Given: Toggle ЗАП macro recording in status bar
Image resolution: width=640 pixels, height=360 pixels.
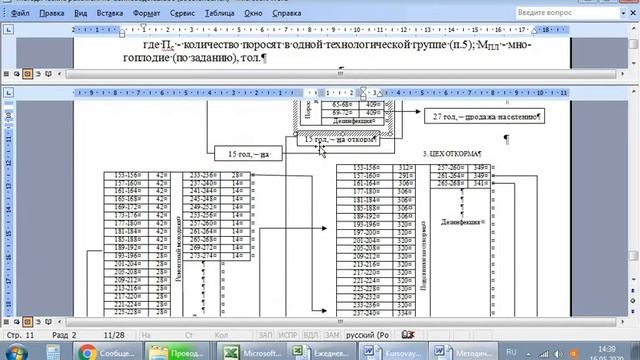Looking at the screenshot, I should click(x=265, y=335).
